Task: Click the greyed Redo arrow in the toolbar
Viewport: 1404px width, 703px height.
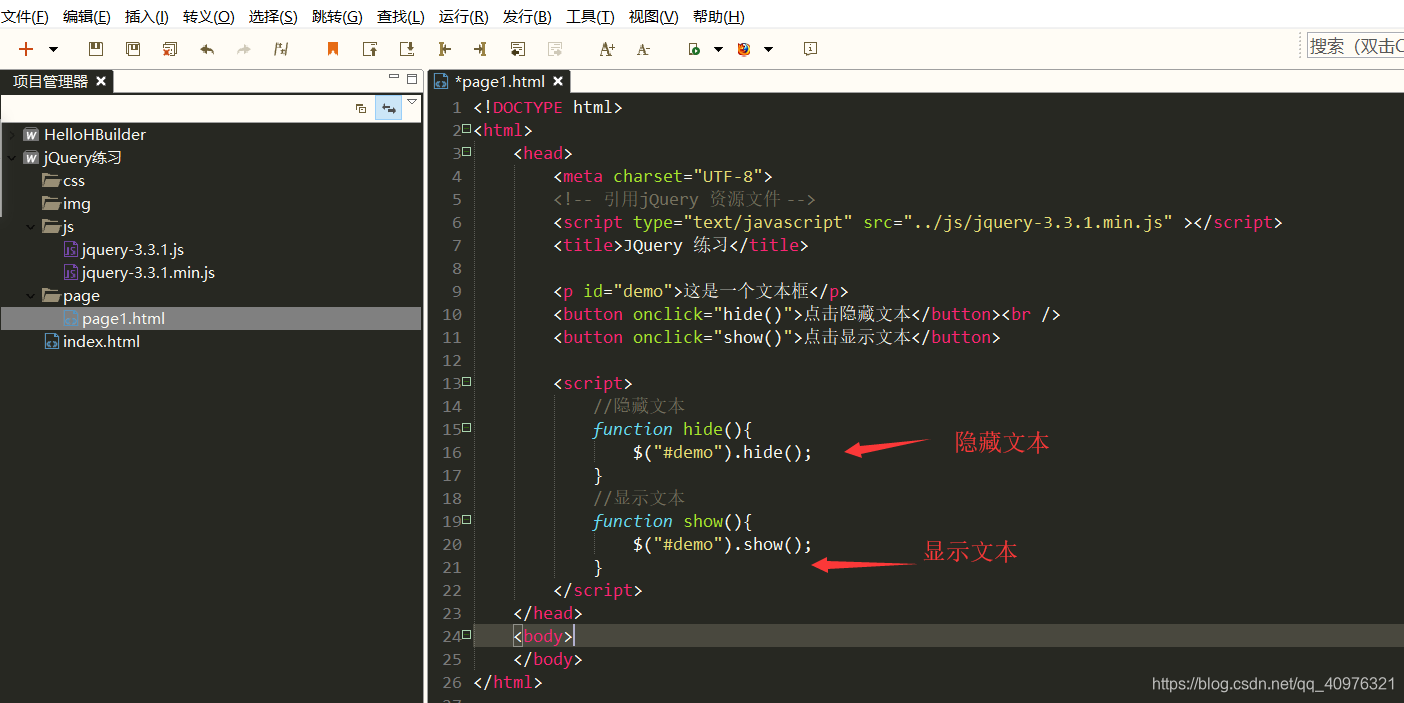Action: [244, 49]
